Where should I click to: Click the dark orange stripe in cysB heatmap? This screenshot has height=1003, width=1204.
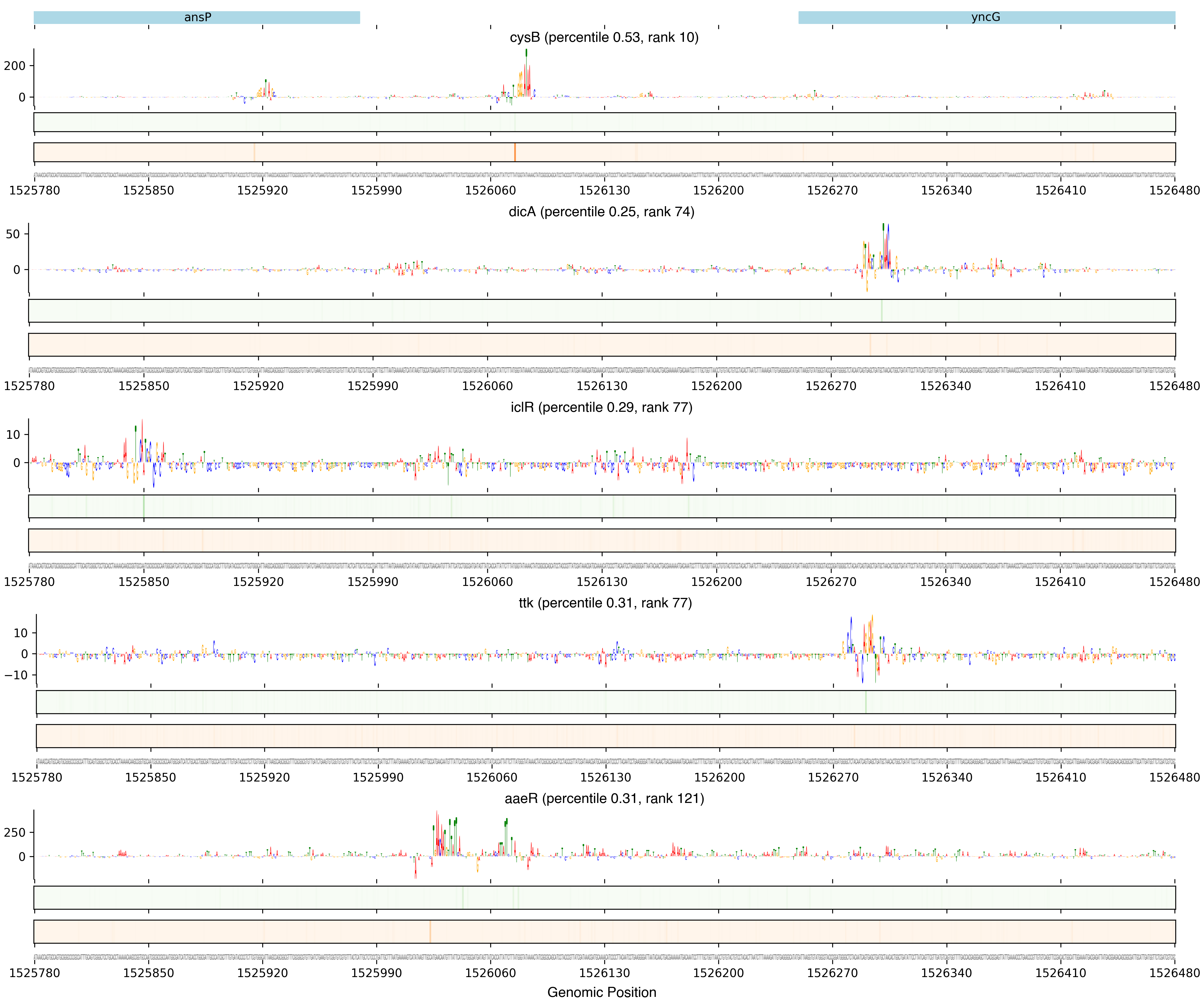click(515, 152)
